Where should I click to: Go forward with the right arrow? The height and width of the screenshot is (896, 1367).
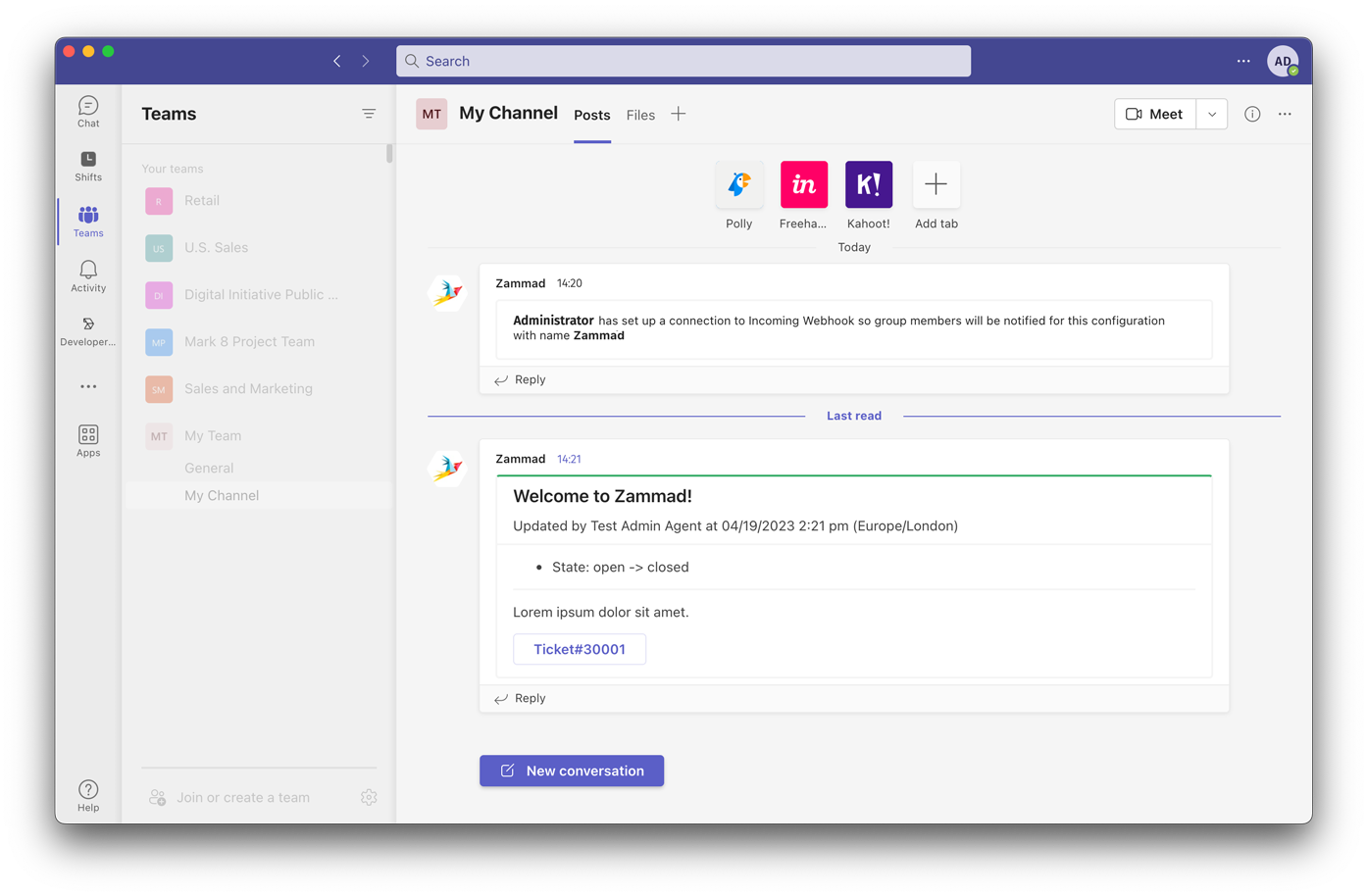pyautogui.click(x=366, y=61)
